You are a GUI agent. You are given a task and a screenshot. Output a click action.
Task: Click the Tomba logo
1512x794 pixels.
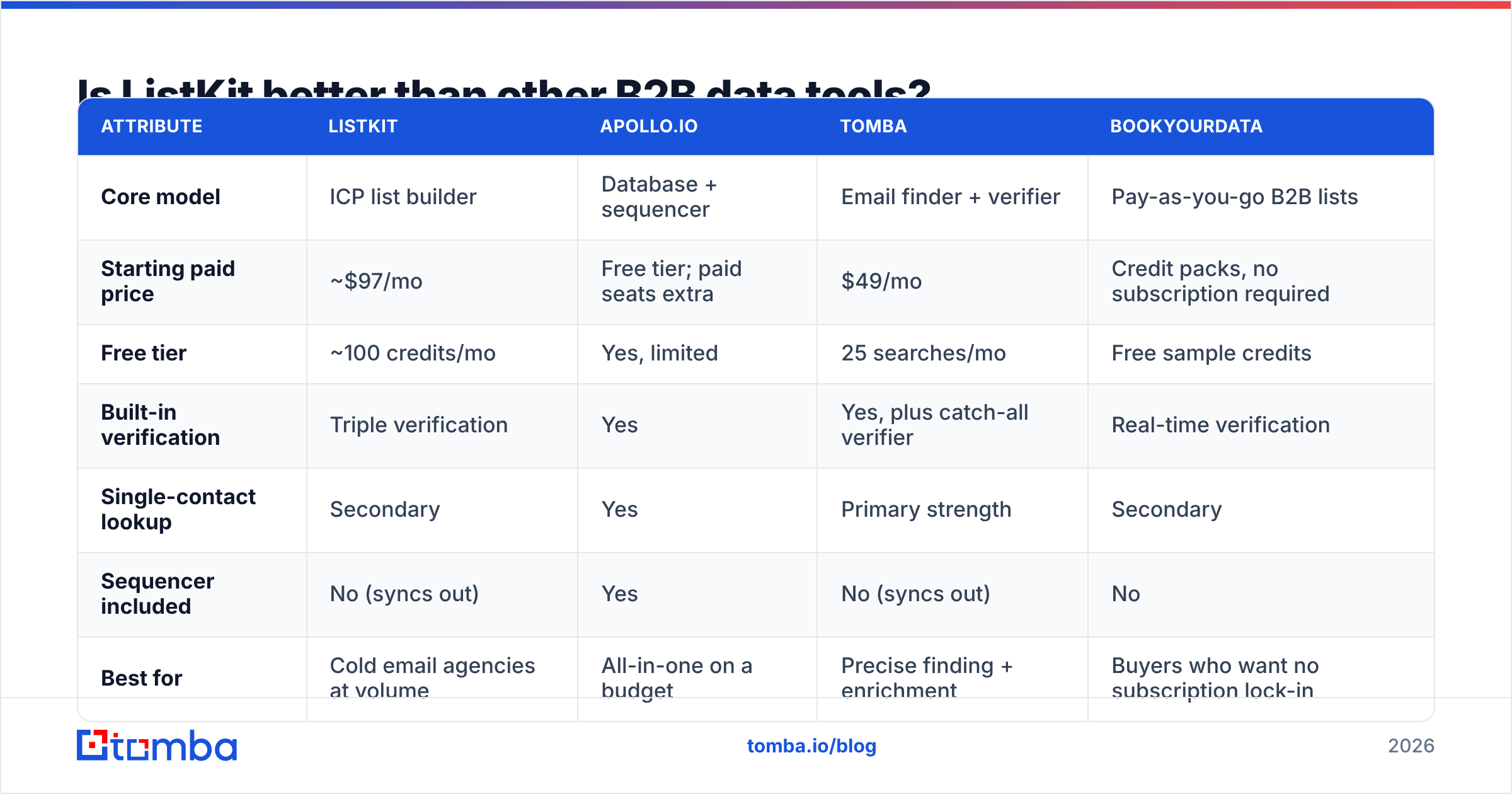pos(157,745)
